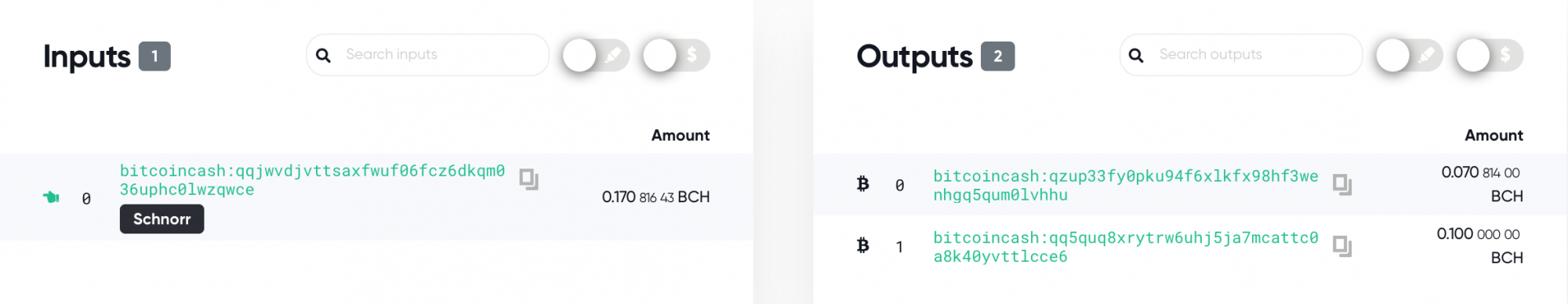This screenshot has width=1568, height=304.
Task: Click the magnifier icon in Search inputs
Action: 323,55
